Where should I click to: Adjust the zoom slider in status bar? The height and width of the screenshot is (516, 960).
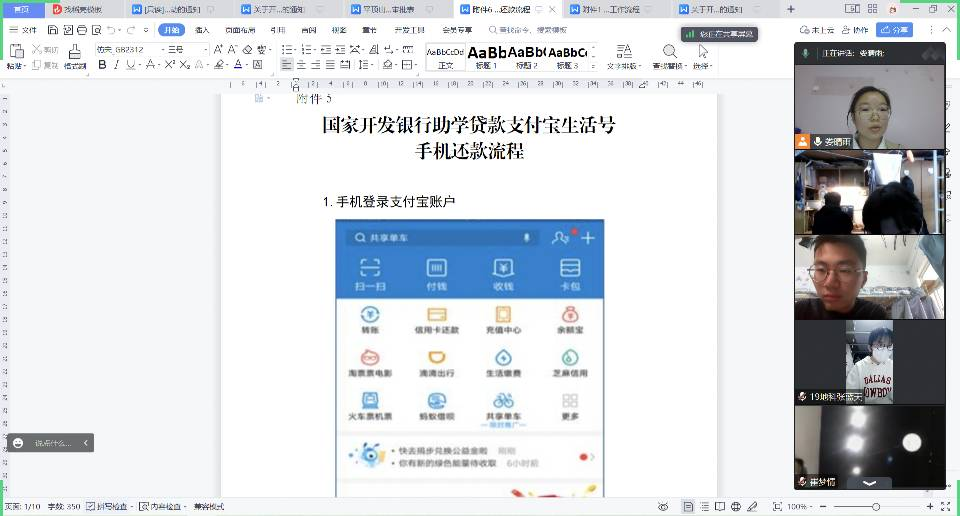[x=876, y=507]
